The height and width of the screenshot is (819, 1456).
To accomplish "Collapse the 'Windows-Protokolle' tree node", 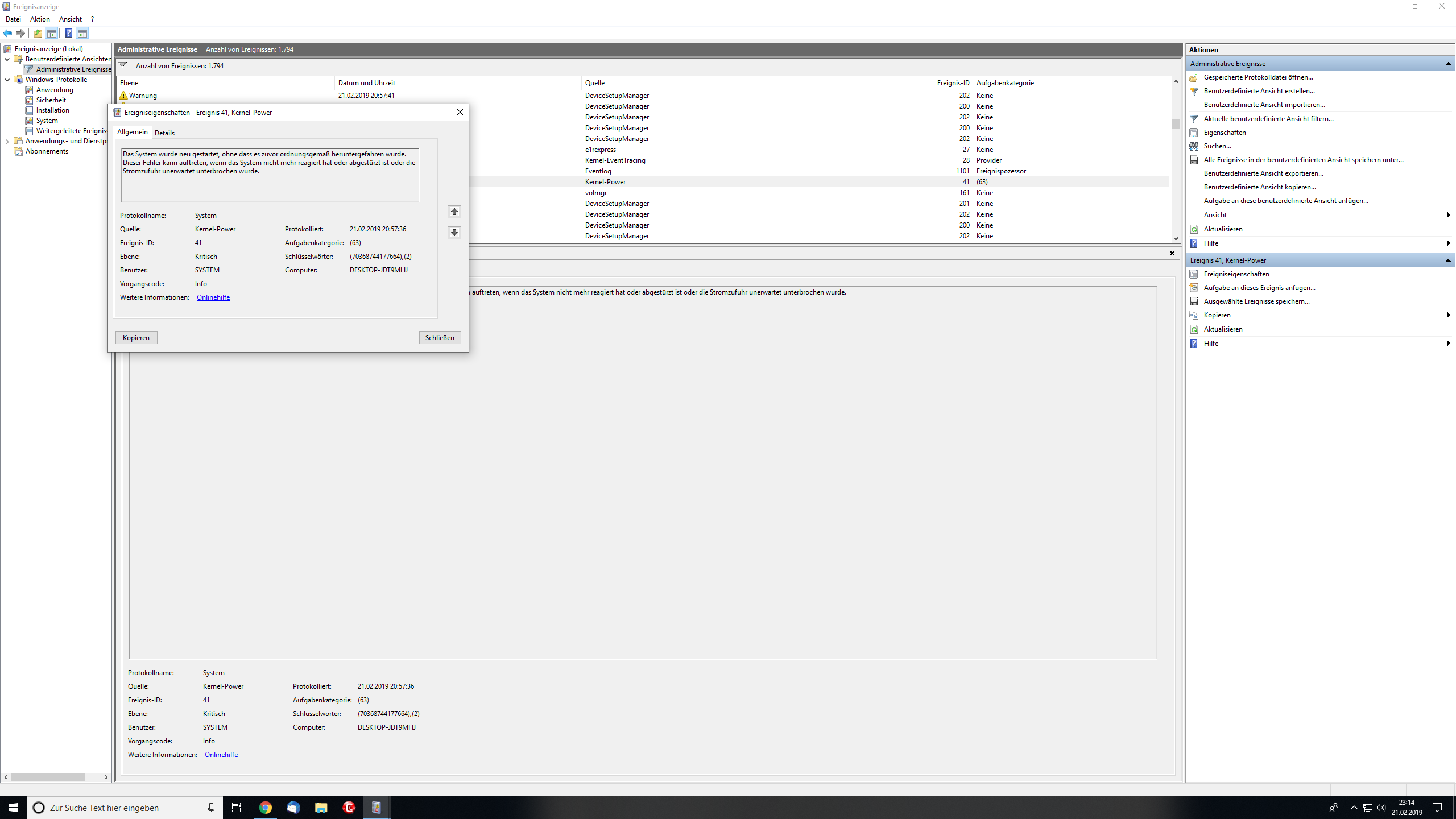I will pyautogui.click(x=7, y=79).
